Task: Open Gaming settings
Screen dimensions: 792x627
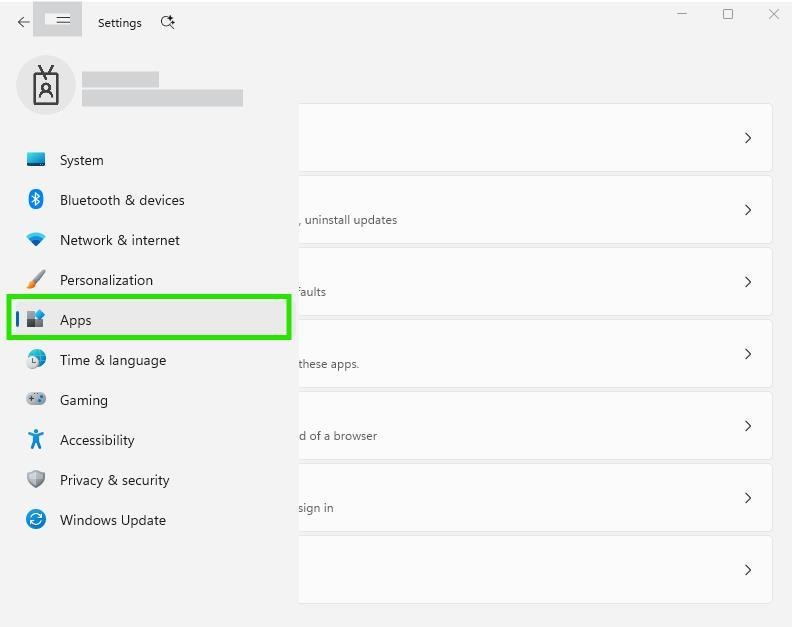Action: coord(148,400)
